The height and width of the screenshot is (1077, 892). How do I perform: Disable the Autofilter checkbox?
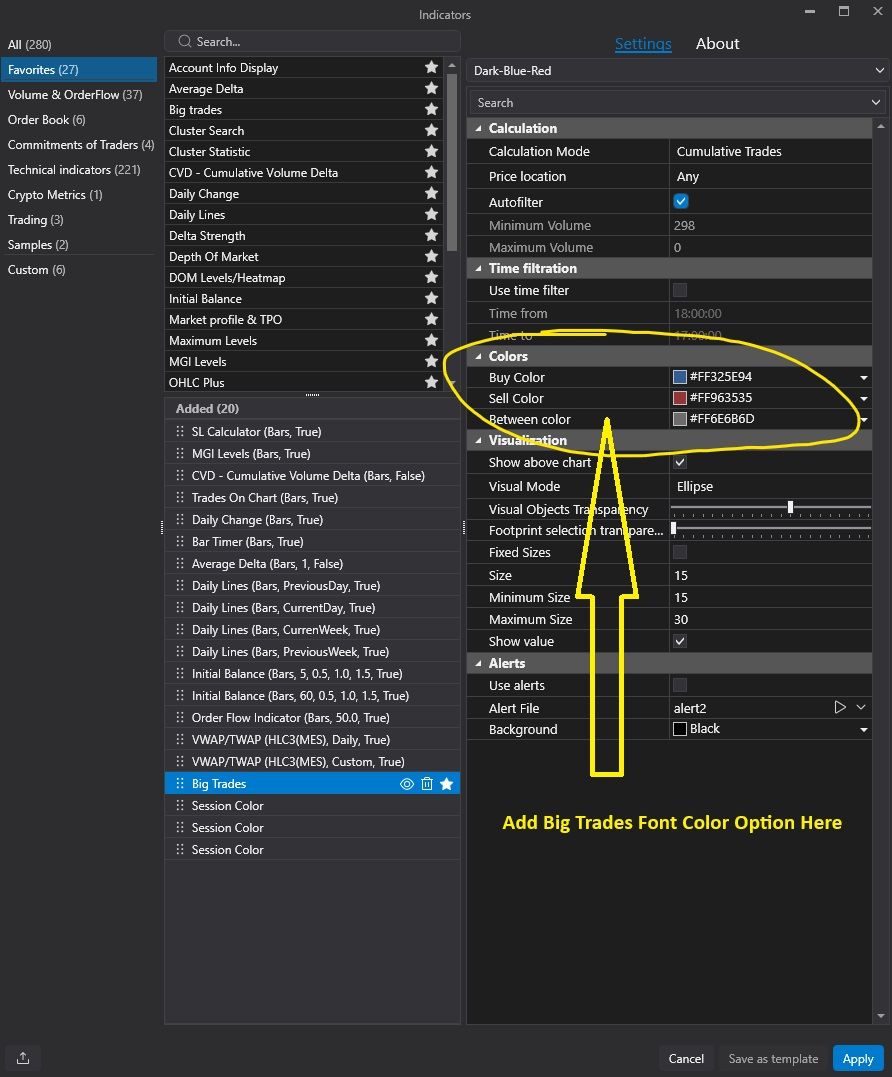click(681, 201)
